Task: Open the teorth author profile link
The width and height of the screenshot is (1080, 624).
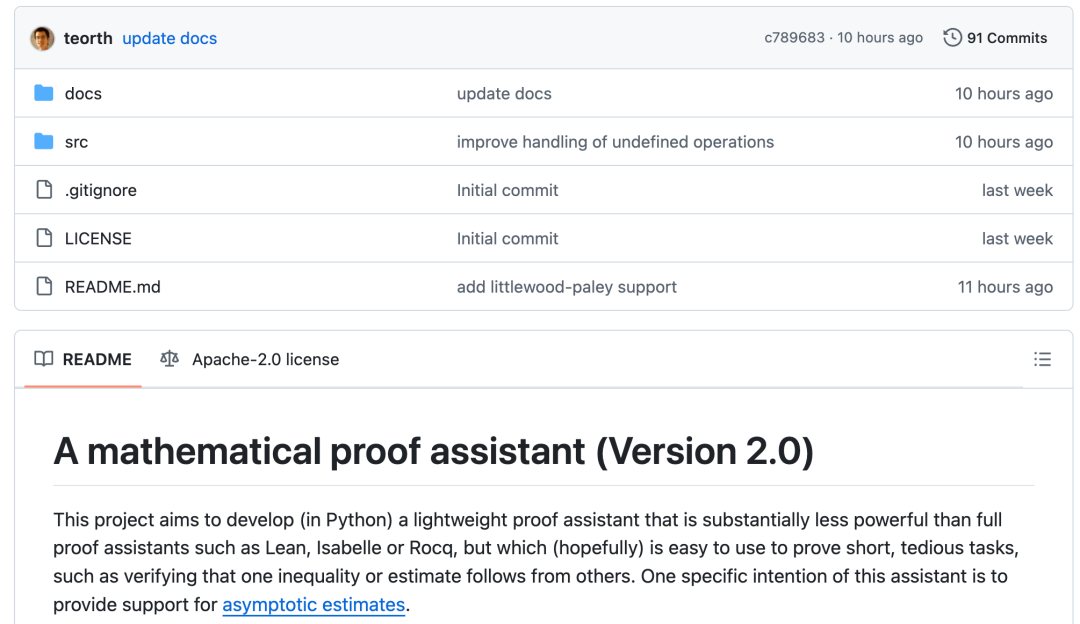Action: (87, 38)
